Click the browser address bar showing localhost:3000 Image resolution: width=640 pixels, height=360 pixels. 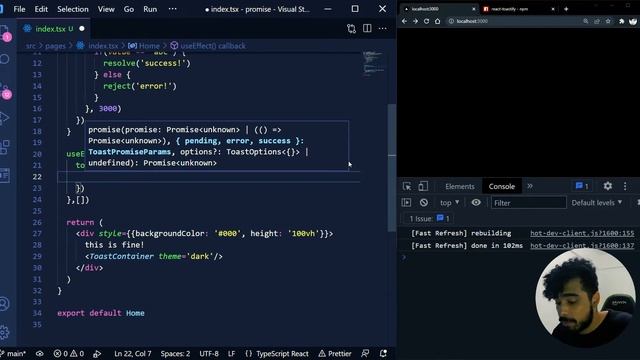(x=514, y=21)
